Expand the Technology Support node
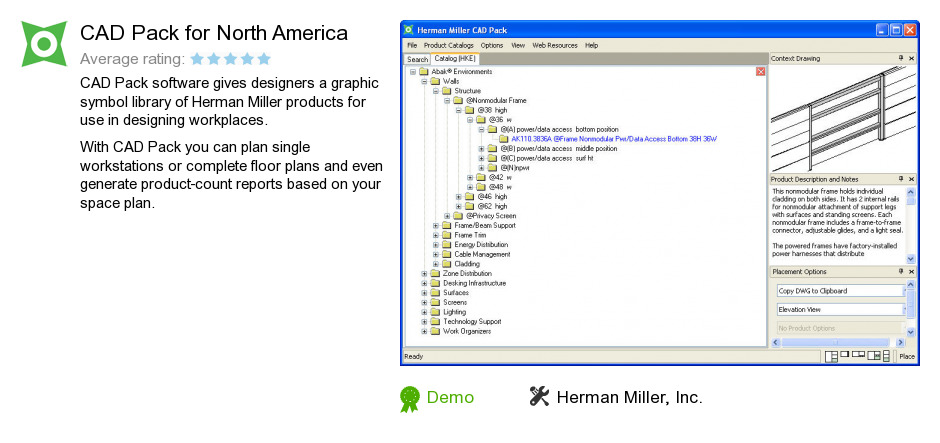The width and height of the screenshot is (940, 443). [x=424, y=322]
